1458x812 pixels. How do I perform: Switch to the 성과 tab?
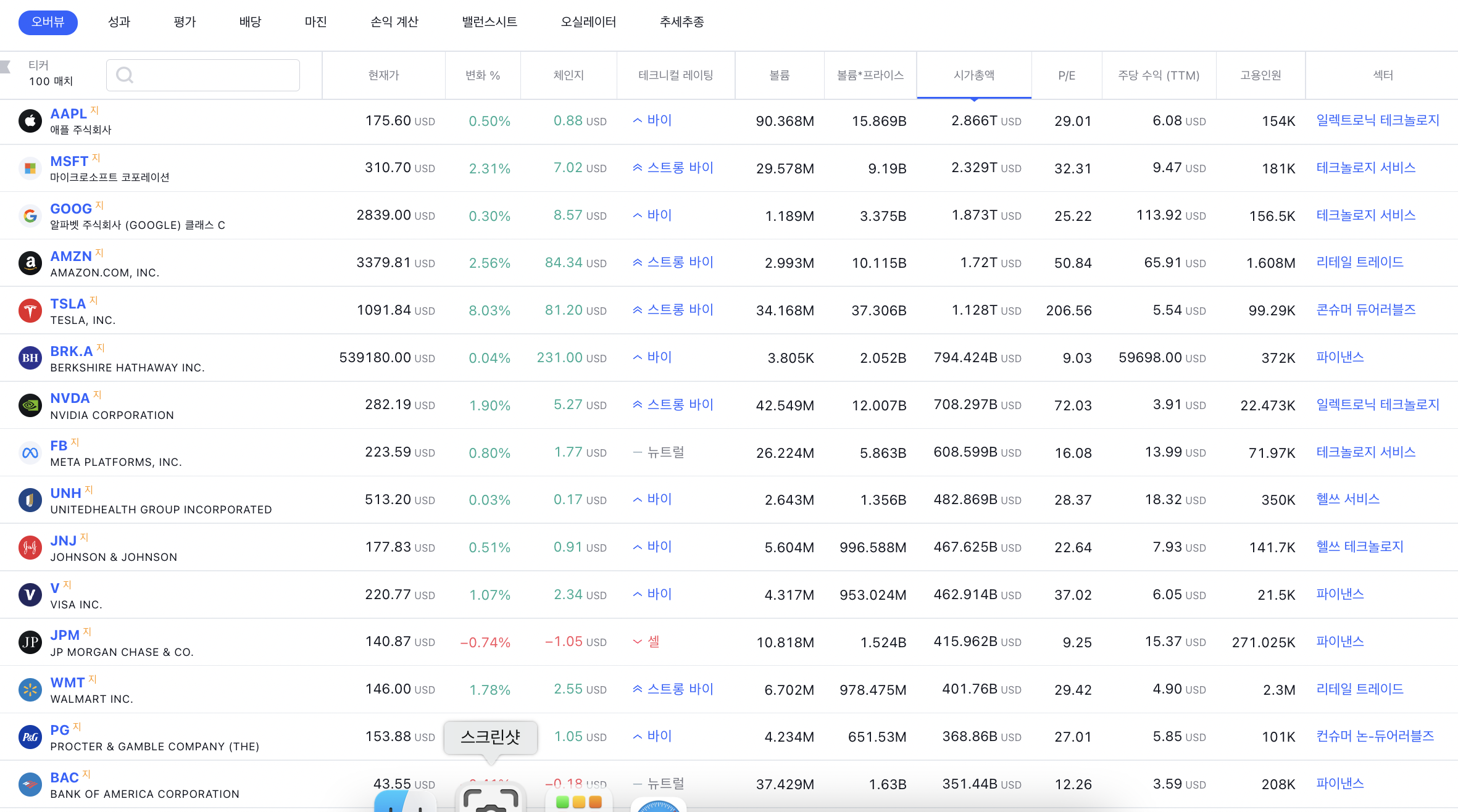(x=119, y=22)
